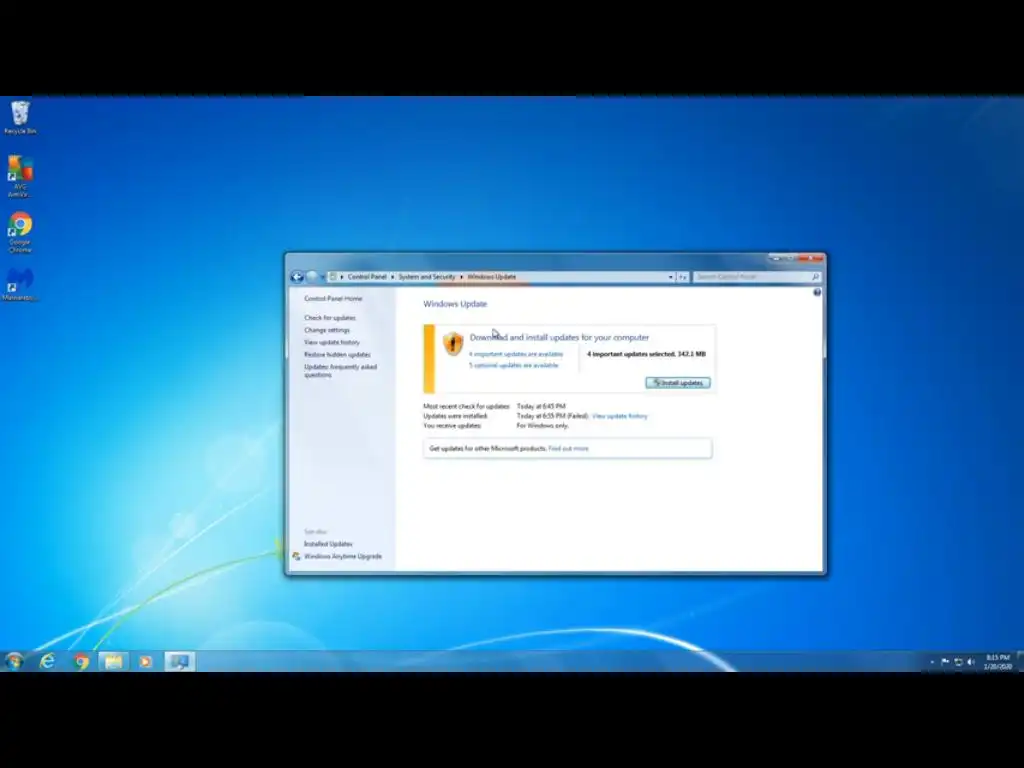
Task: Maximize the Windows Update window
Action: coord(791,259)
